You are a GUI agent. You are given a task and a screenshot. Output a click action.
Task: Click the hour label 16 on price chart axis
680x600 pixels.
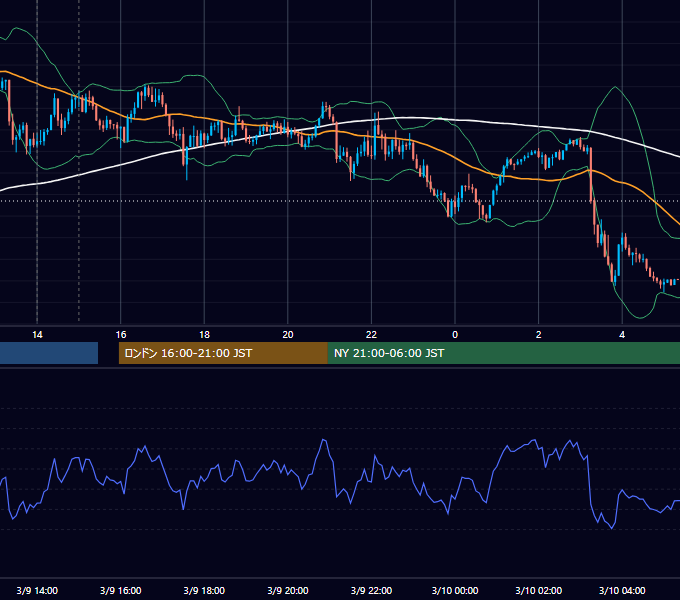coord(121,335)
